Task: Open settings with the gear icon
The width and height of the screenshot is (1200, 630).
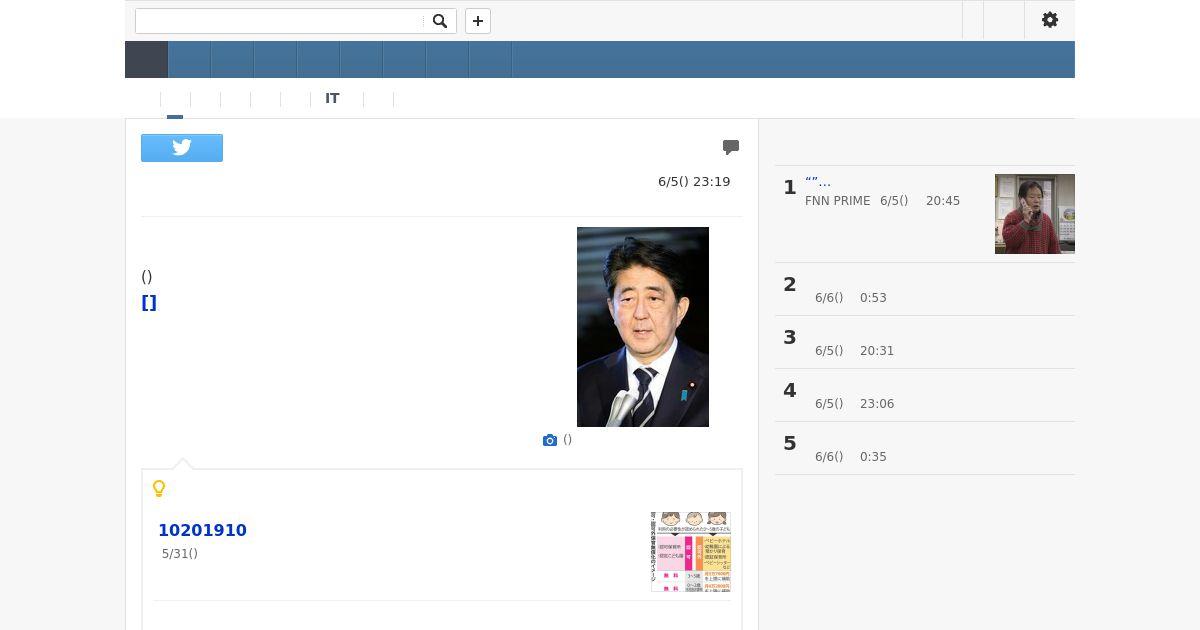Action: point(1050,20)
